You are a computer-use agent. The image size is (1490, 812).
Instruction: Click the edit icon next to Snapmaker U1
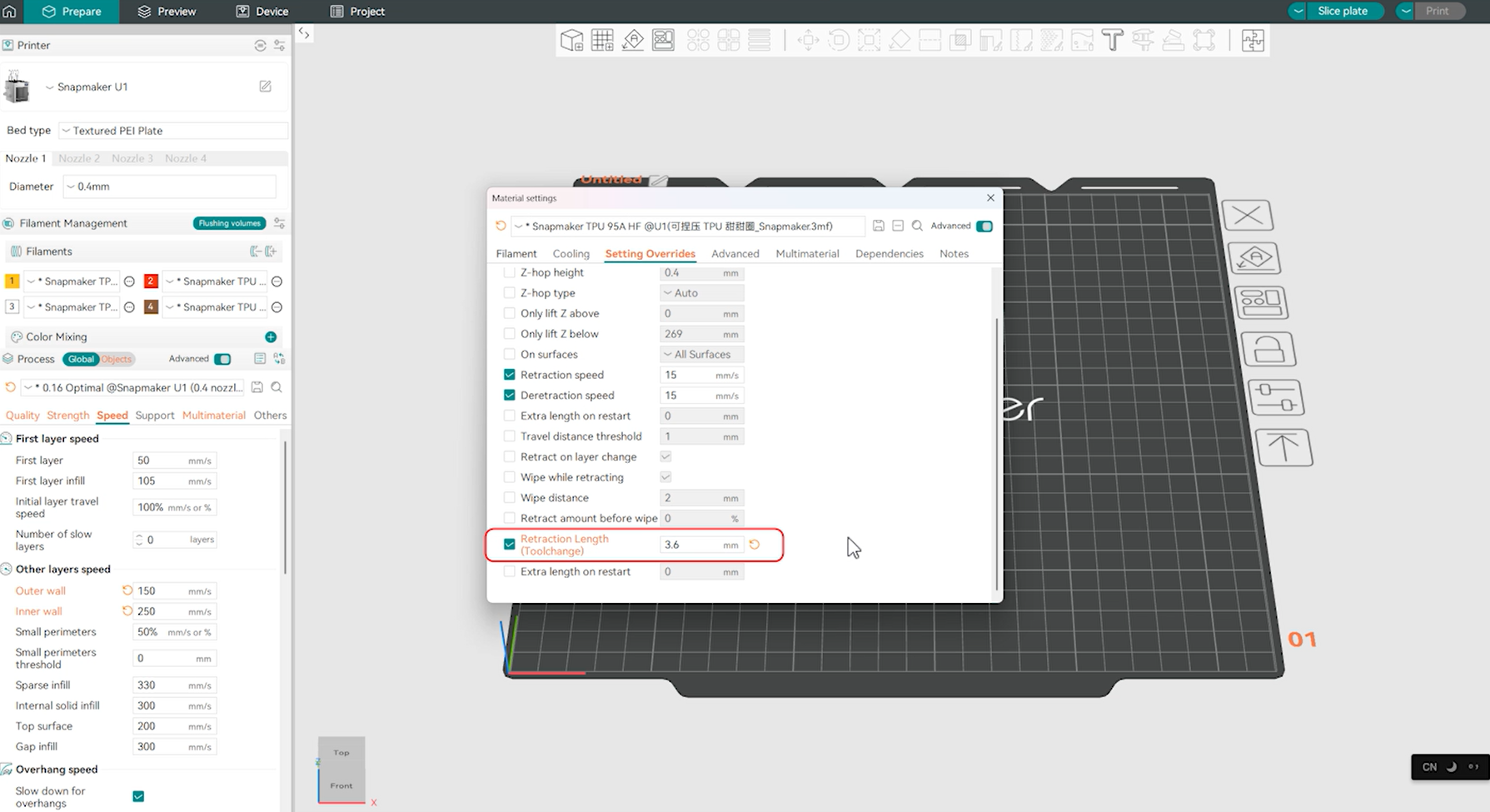pos(266,87)
